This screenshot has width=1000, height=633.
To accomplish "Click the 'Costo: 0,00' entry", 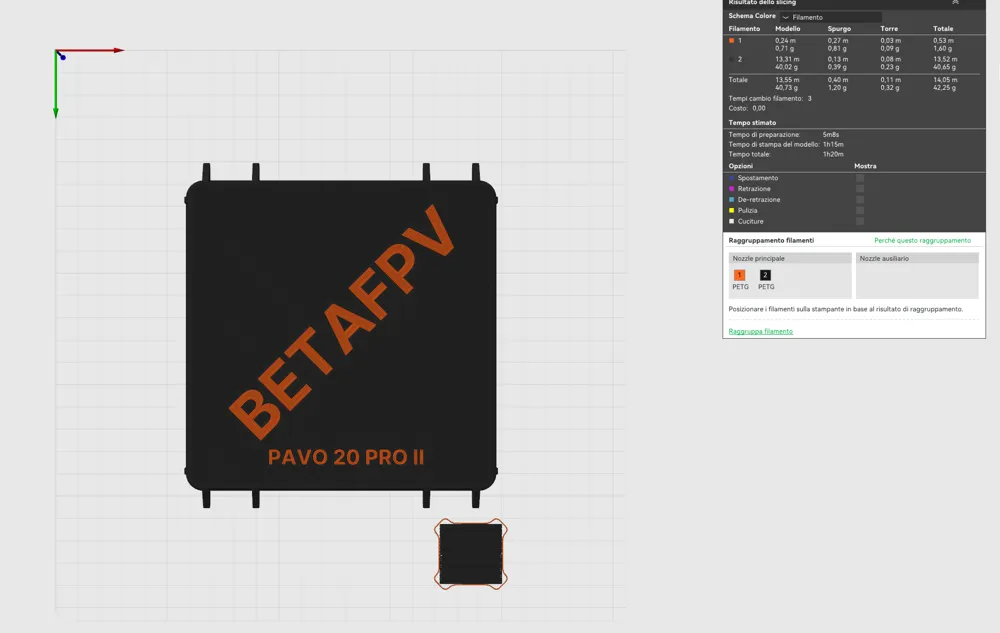I will (x=747, y=108).
